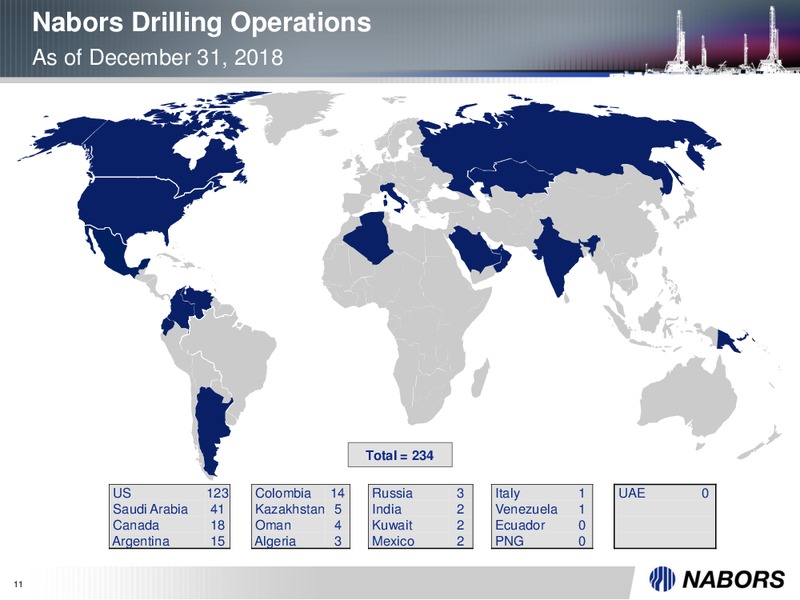The height and width of the screenshot is (600, 800).
Task: Click the United States on the map
Action: point(133,204)
